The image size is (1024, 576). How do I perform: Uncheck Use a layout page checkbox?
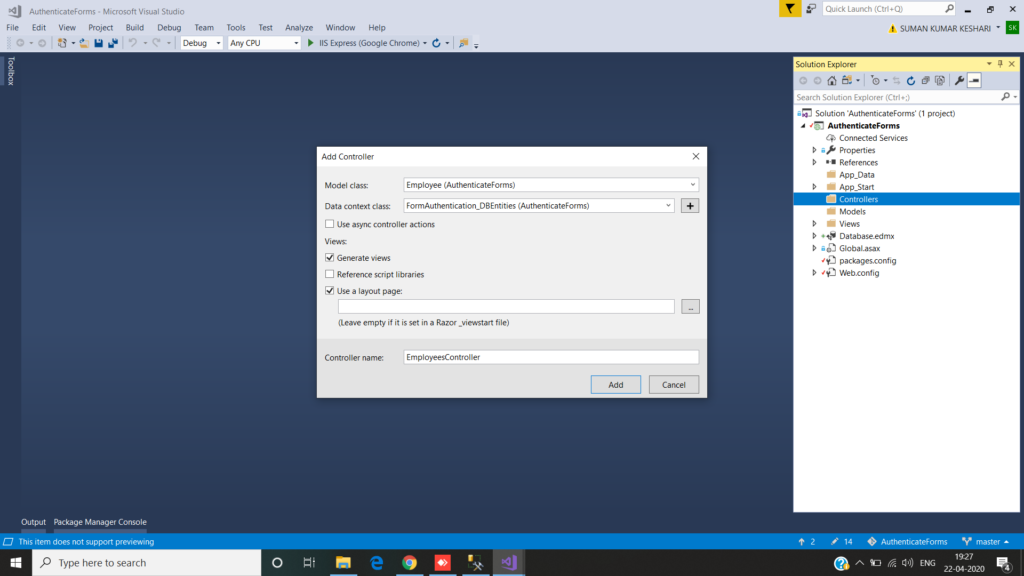coord(330,291)
